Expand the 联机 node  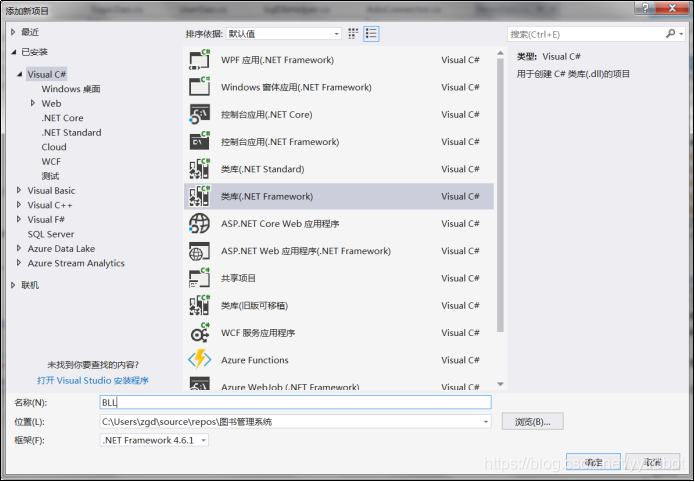click(x=13, y=285)
